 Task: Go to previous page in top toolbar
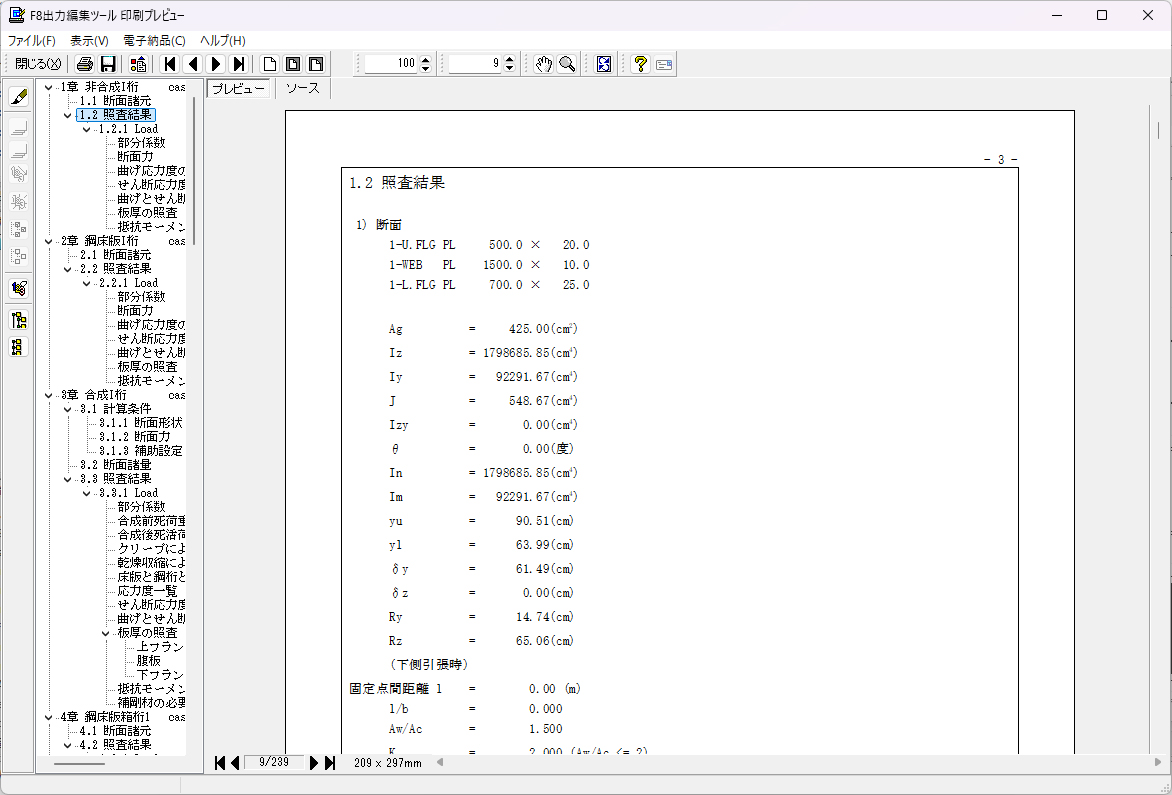[x=193, y=64]
